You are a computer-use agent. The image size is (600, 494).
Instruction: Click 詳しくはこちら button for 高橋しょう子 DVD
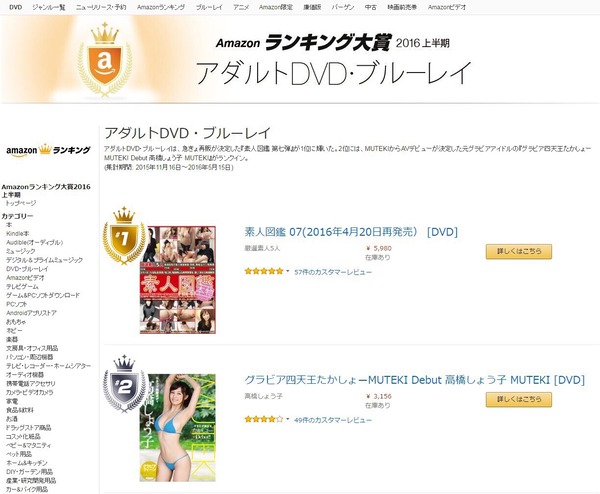518,399
